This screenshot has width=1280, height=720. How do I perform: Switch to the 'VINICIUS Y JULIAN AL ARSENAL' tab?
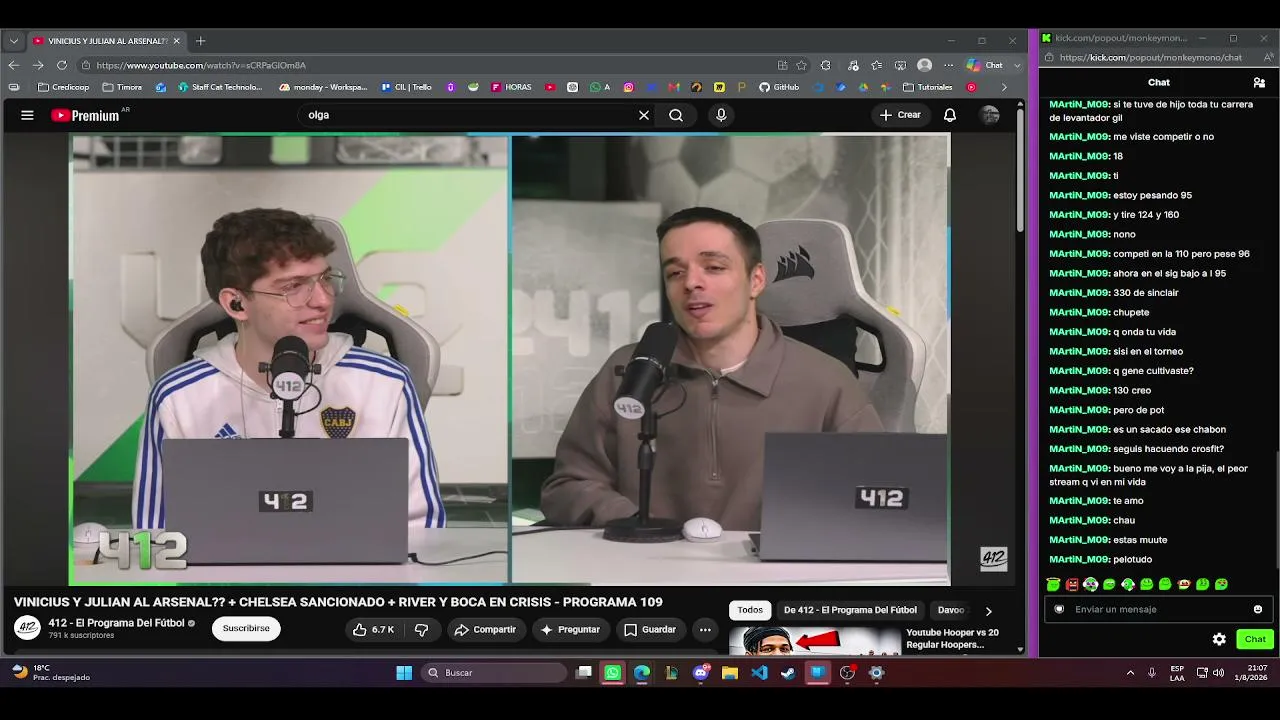tap(106, 41)
